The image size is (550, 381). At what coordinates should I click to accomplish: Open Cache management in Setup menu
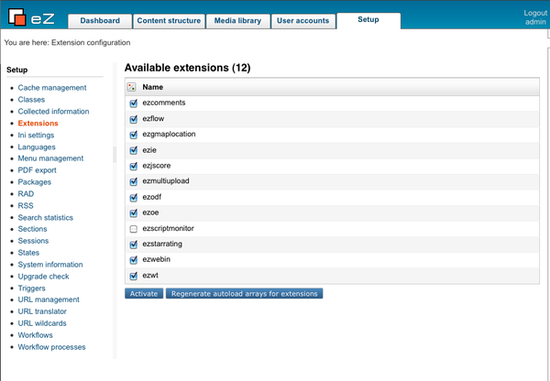click(x=52, y=88)
